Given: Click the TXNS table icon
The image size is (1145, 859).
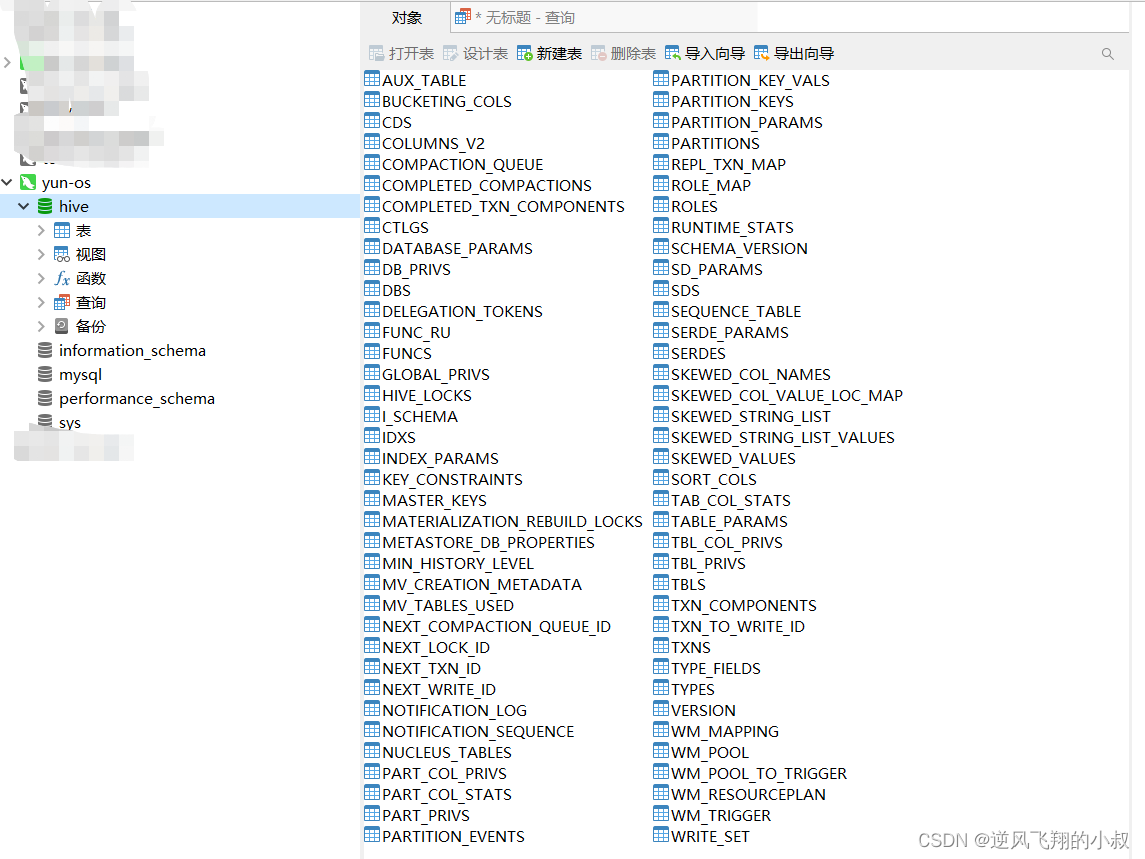Looking at the screenshot, I should [661, 646].
